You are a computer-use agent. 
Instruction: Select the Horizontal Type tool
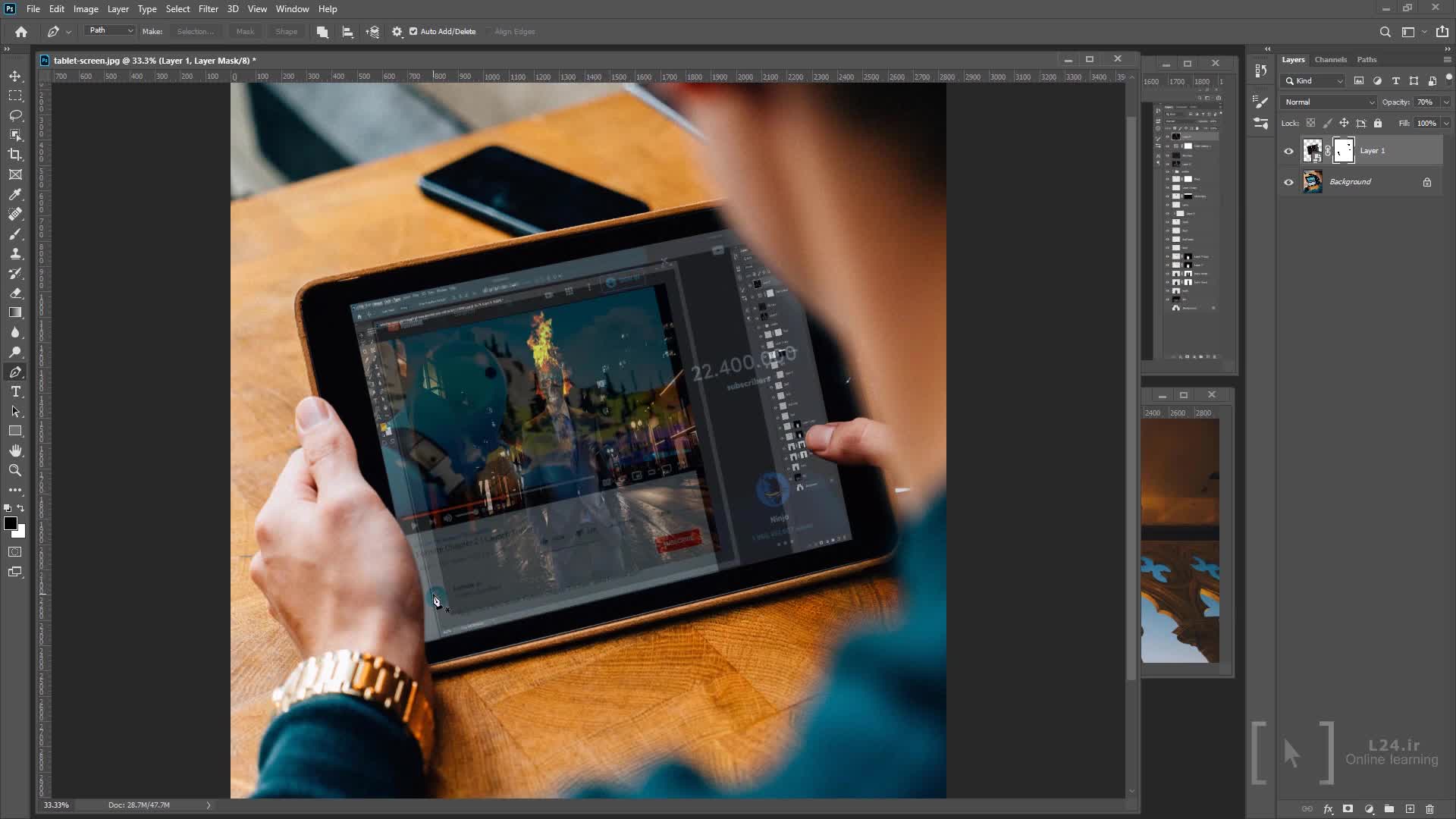(x=15, y=391)
